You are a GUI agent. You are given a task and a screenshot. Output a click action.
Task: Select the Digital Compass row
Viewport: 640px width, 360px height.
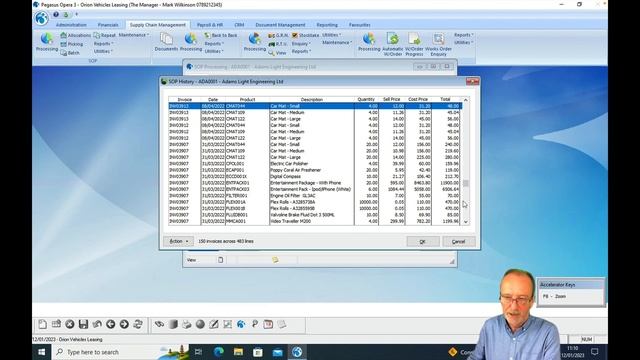(315, 176)
